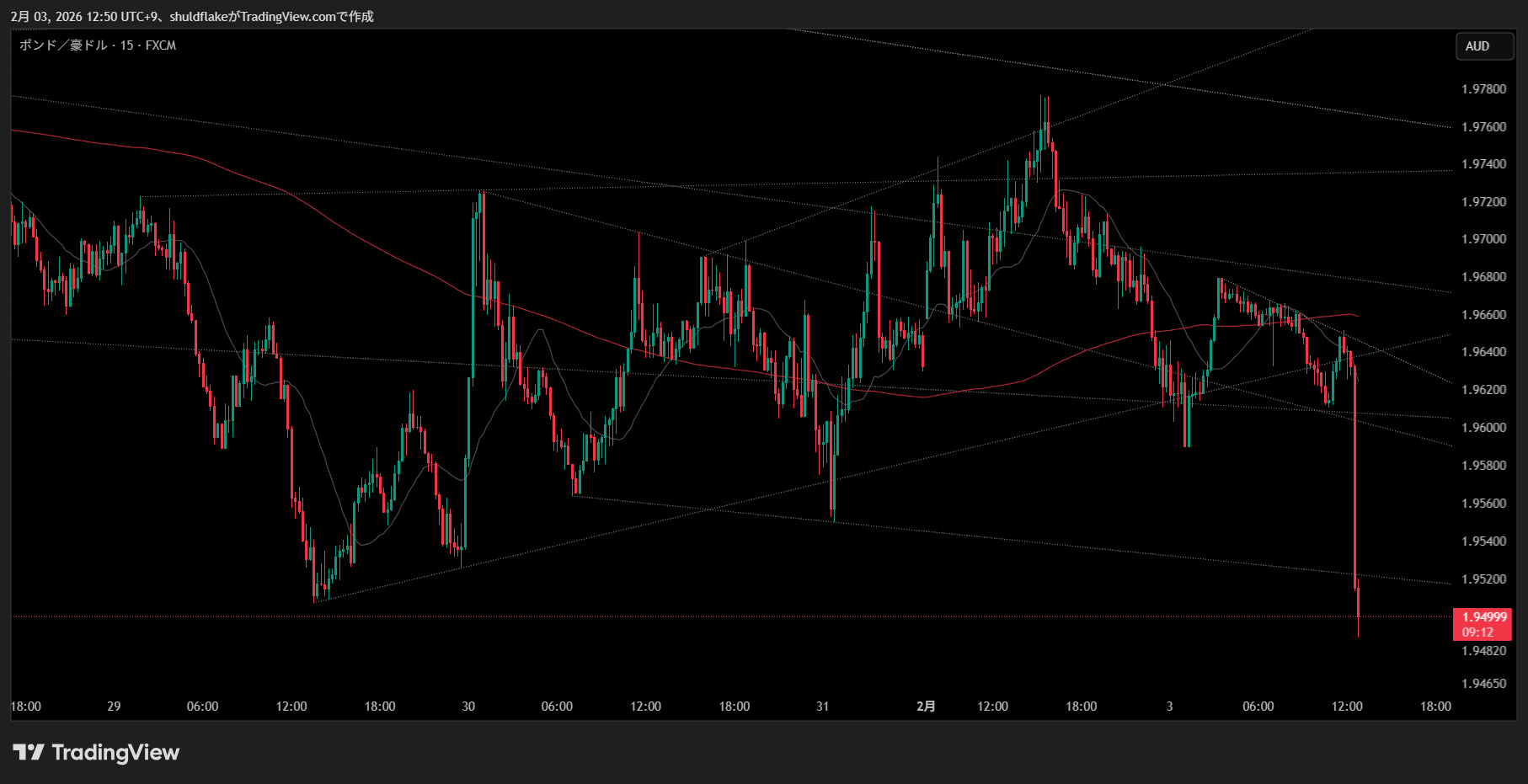Click the TradingView wordmark text
Viewport: 1528px width, 784px height.
click(x=115, y=752)
